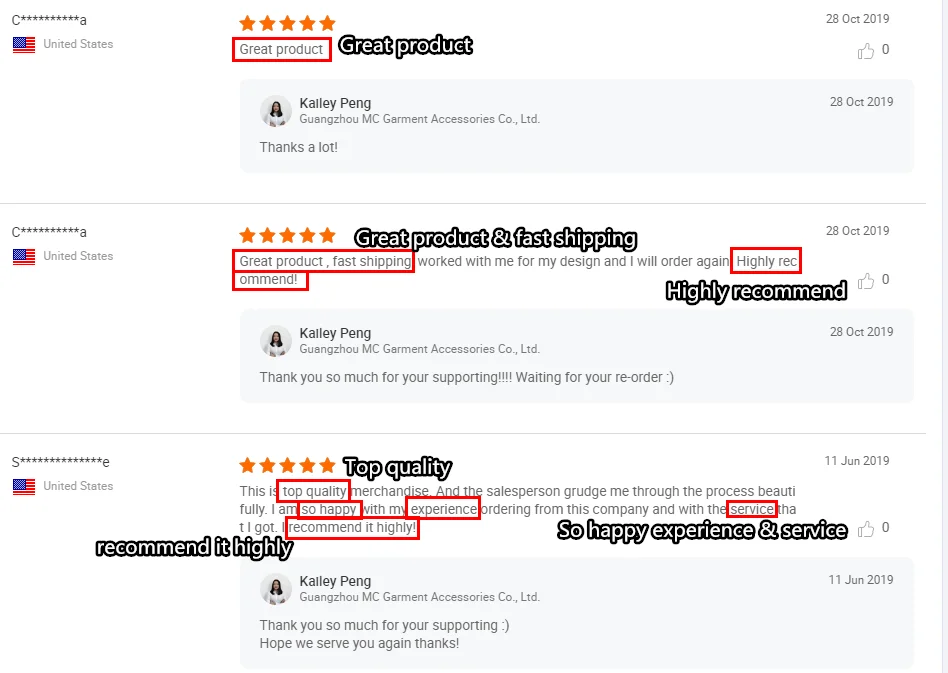Click the US flag under reviewer S***e
948x673 pixels.
coord(24,486)
